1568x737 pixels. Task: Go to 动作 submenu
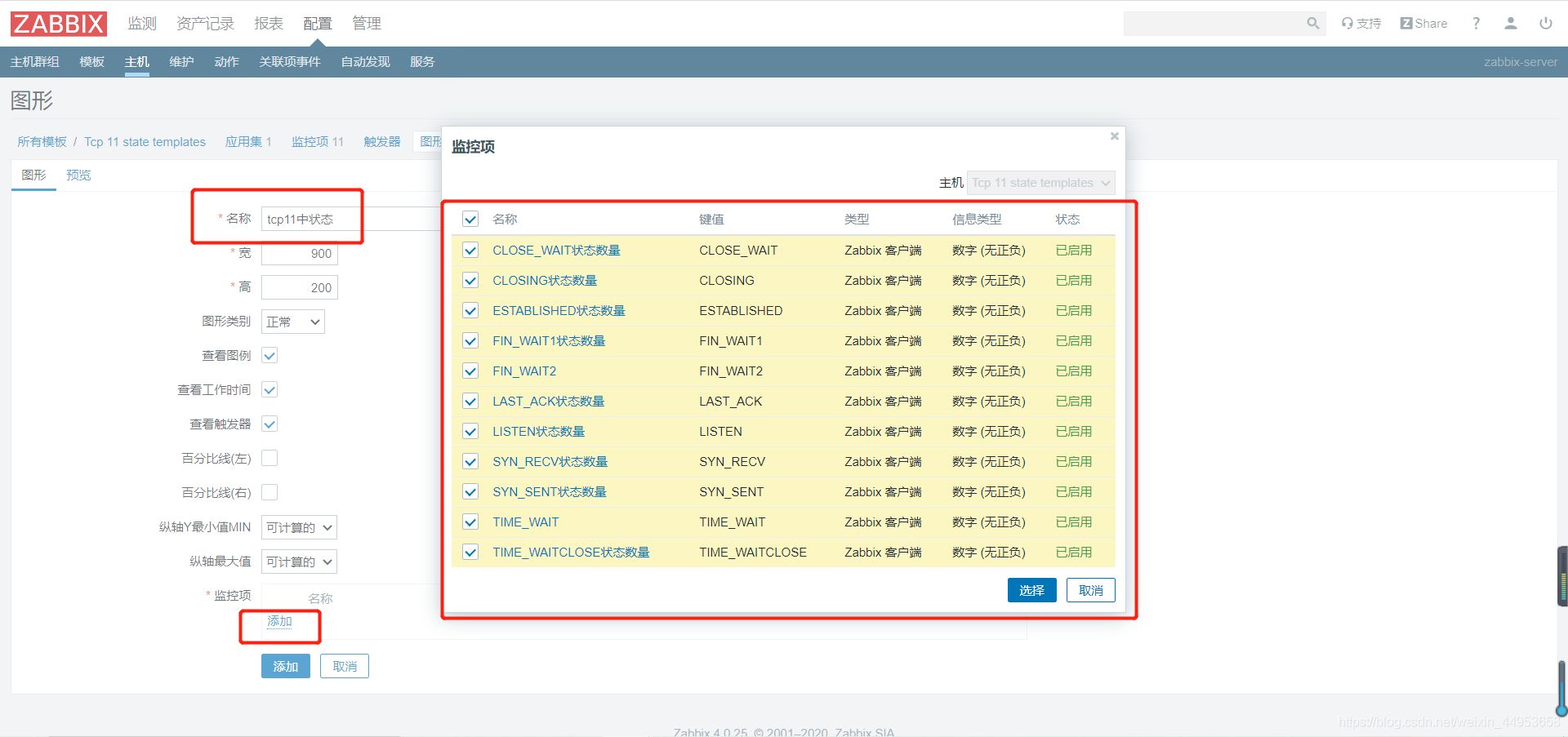(226, 62)
